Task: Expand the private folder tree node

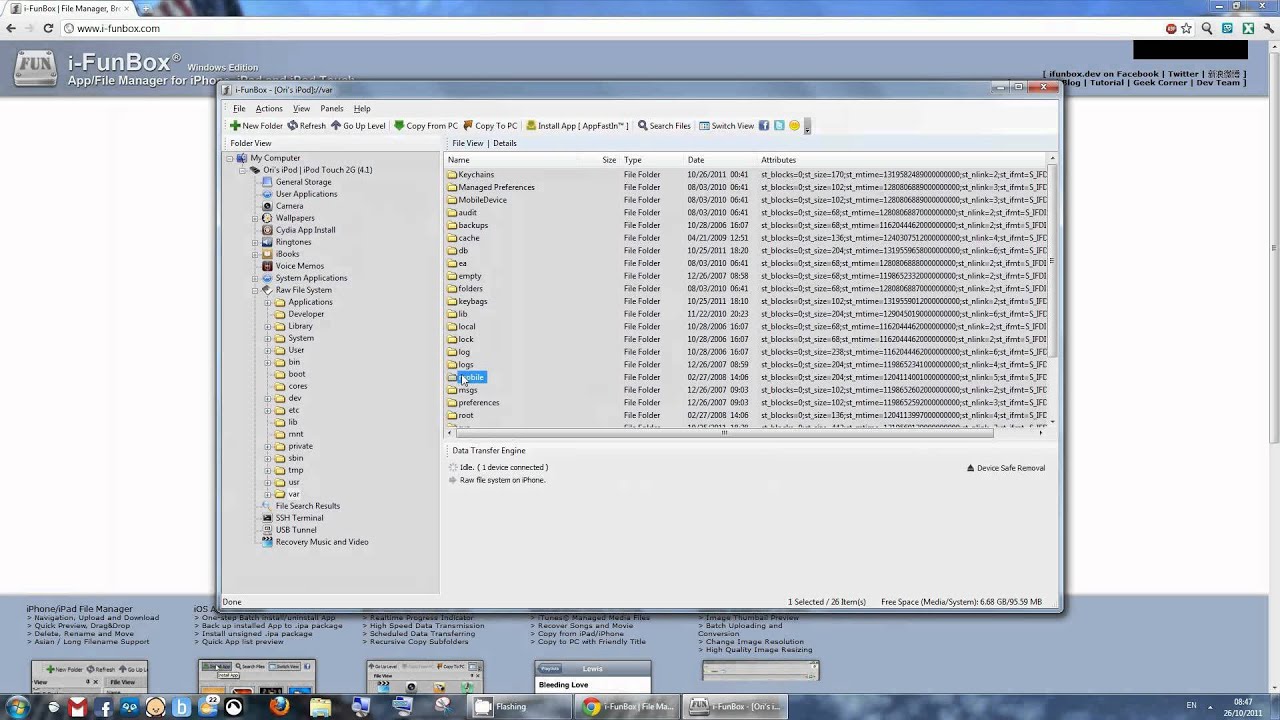Action: click(267, 446)
